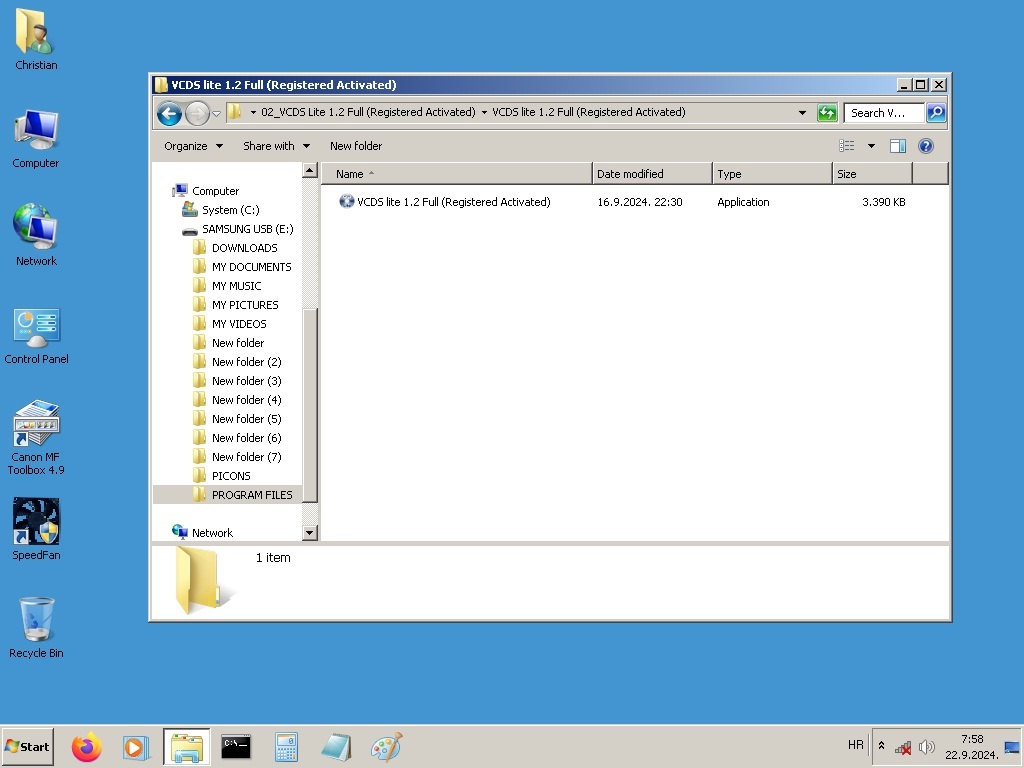Screen dimensions: 1024x768
Task: Click the magnifier search icon
Action: [936, 112]
